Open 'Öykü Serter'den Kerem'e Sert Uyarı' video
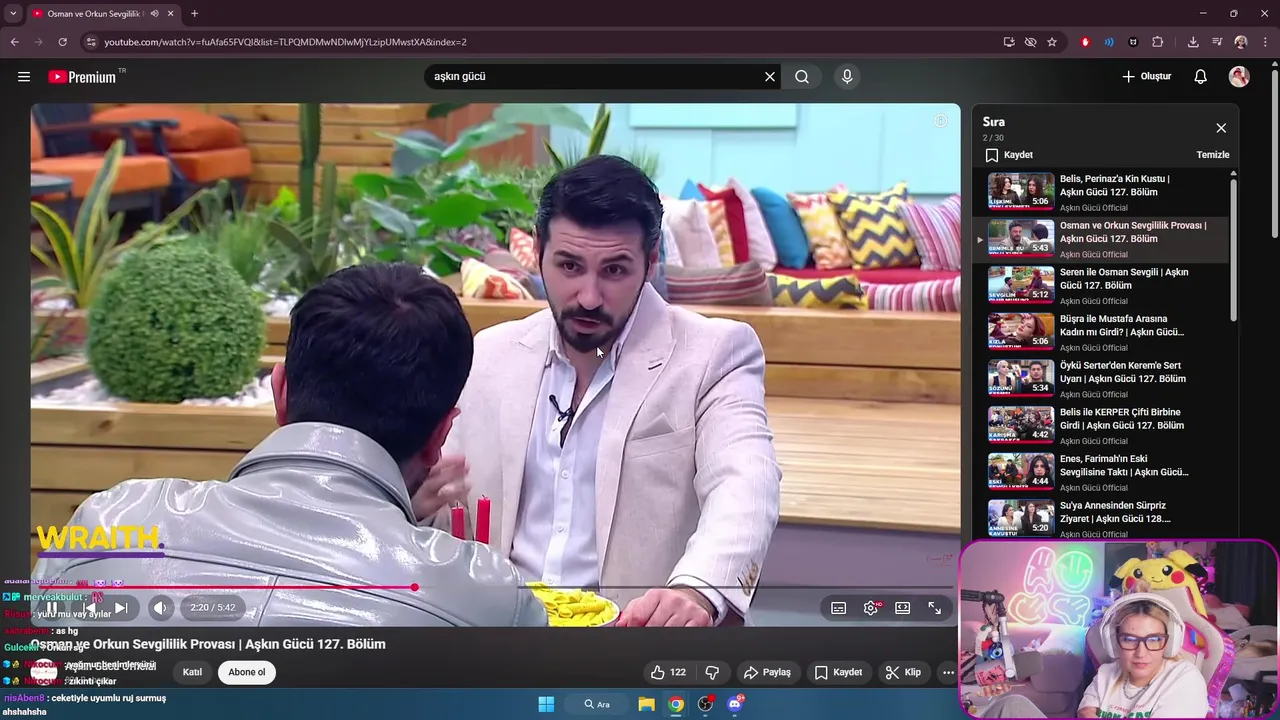The height and width of the screenshot is (720, 1280). click(x=1100, y=379)
